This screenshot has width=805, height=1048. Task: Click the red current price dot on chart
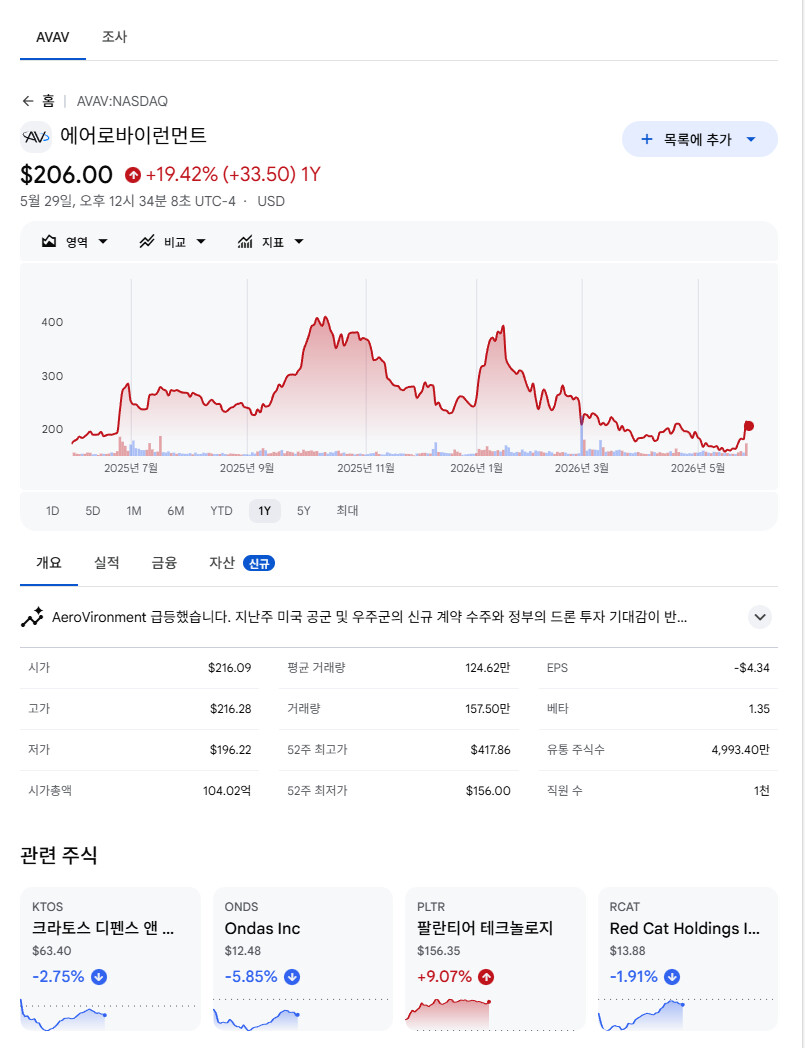[749, 426]
